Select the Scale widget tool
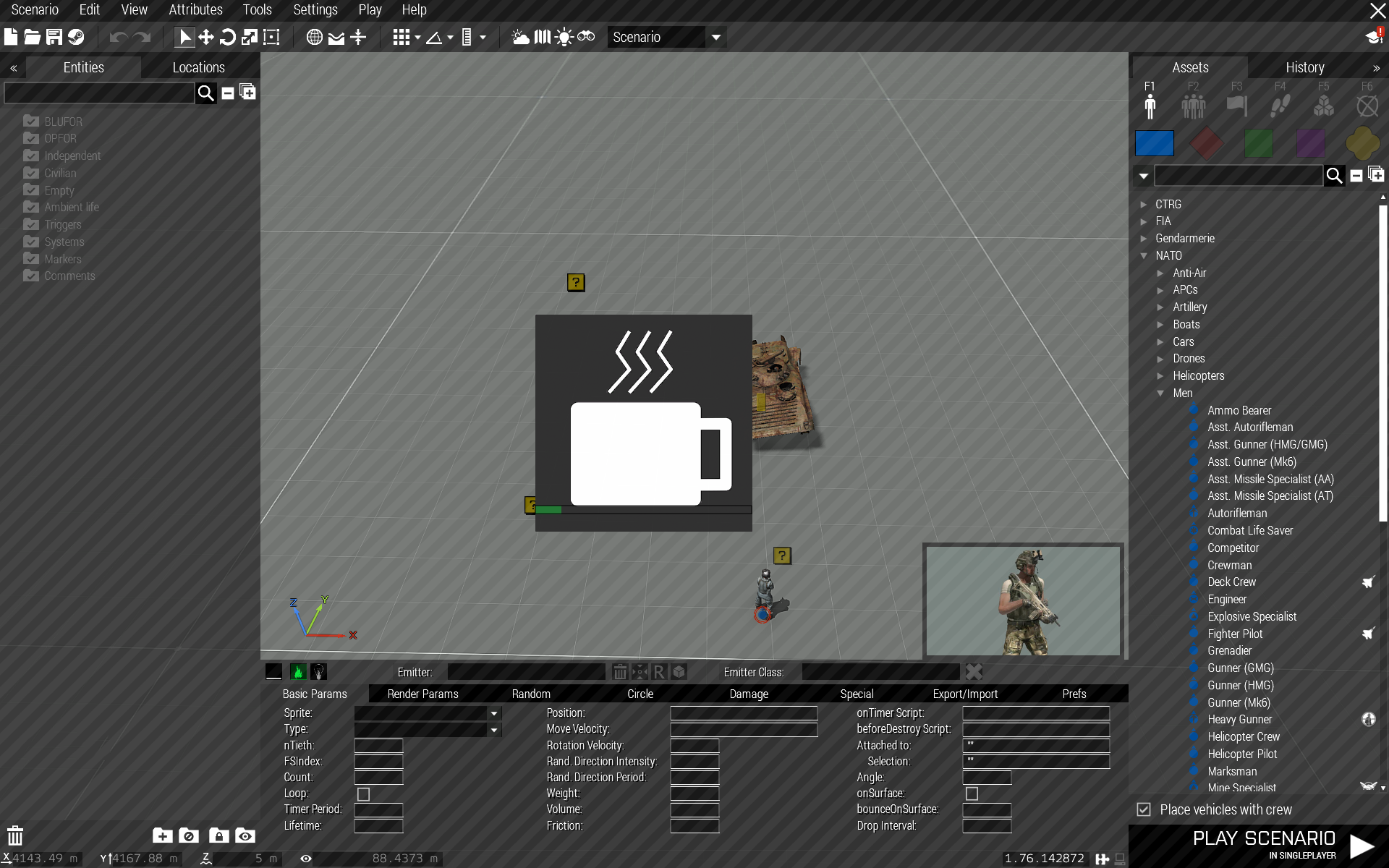This screenshot has height=868, width=1389. tap(250, 37)
